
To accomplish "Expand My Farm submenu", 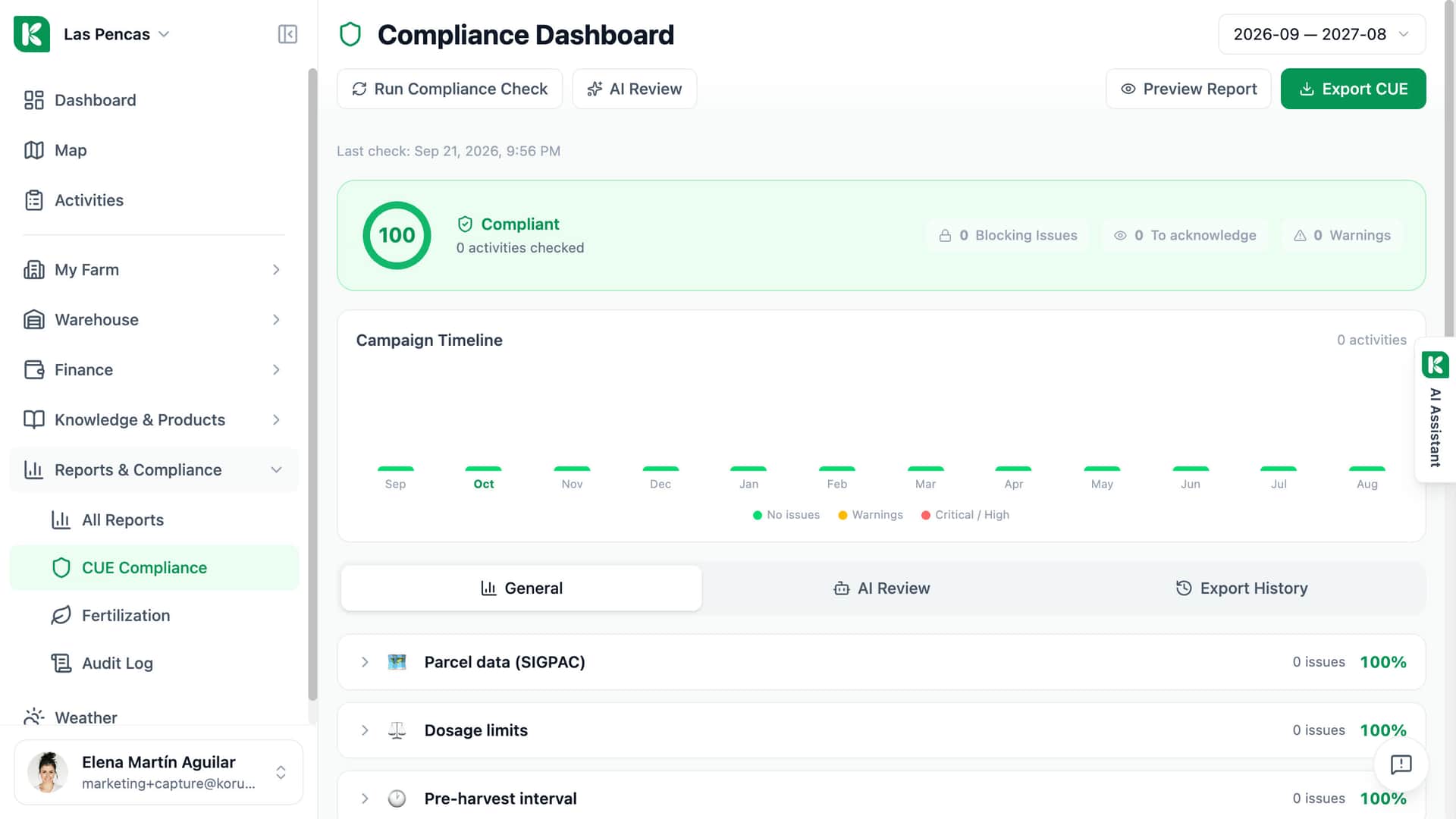I will coord(153,269).
